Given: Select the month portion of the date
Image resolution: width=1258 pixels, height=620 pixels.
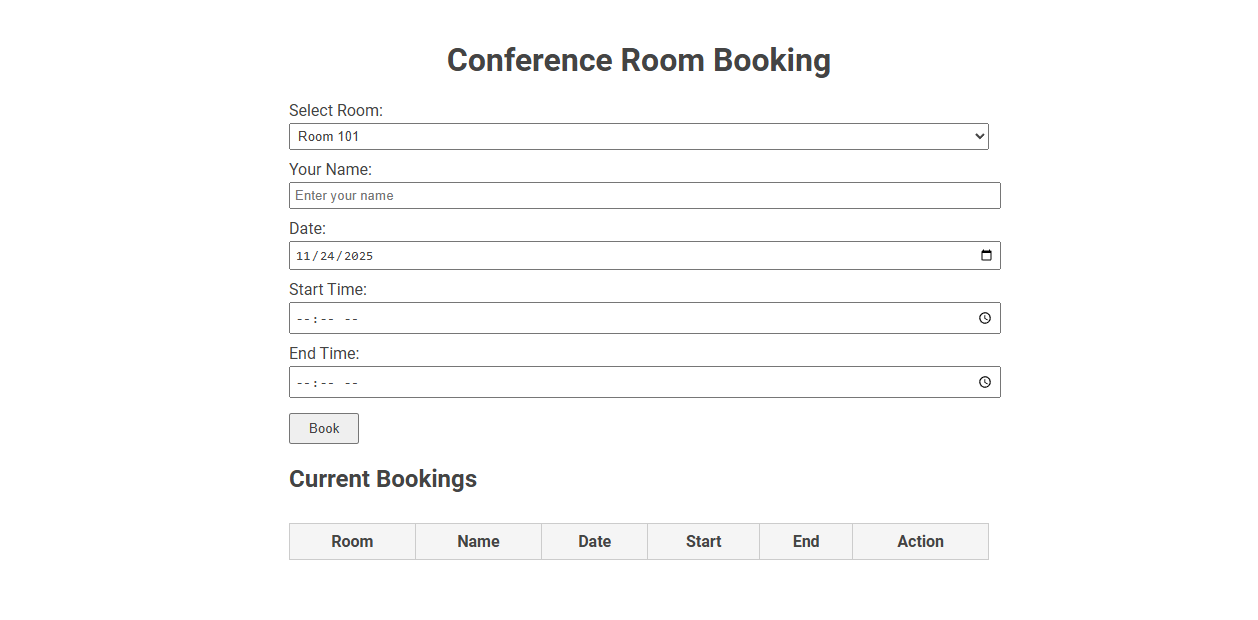Looking at the screenshot, I should point(302,255).
